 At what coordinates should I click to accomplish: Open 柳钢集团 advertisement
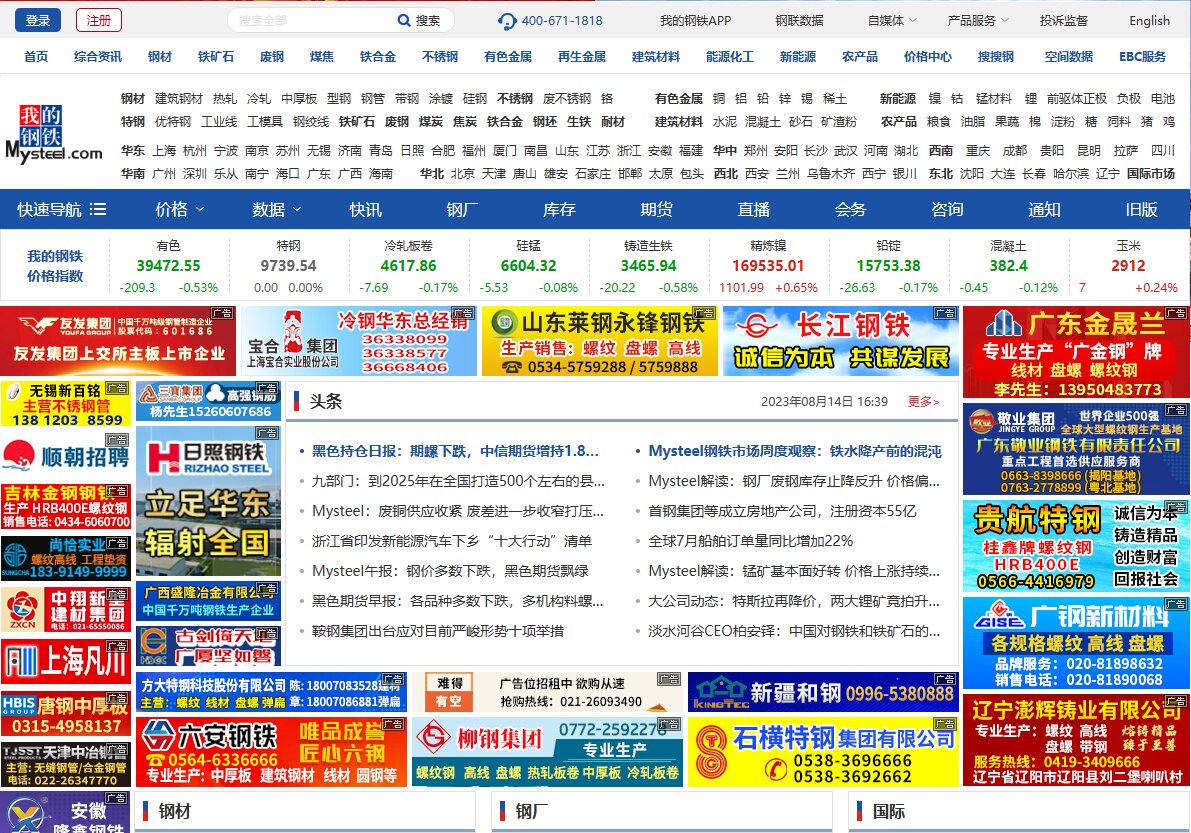[x=547, y=752]
